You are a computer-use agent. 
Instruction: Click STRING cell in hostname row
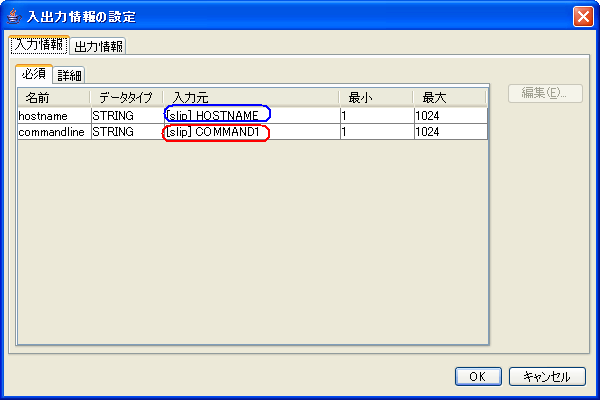click(127, 116)
